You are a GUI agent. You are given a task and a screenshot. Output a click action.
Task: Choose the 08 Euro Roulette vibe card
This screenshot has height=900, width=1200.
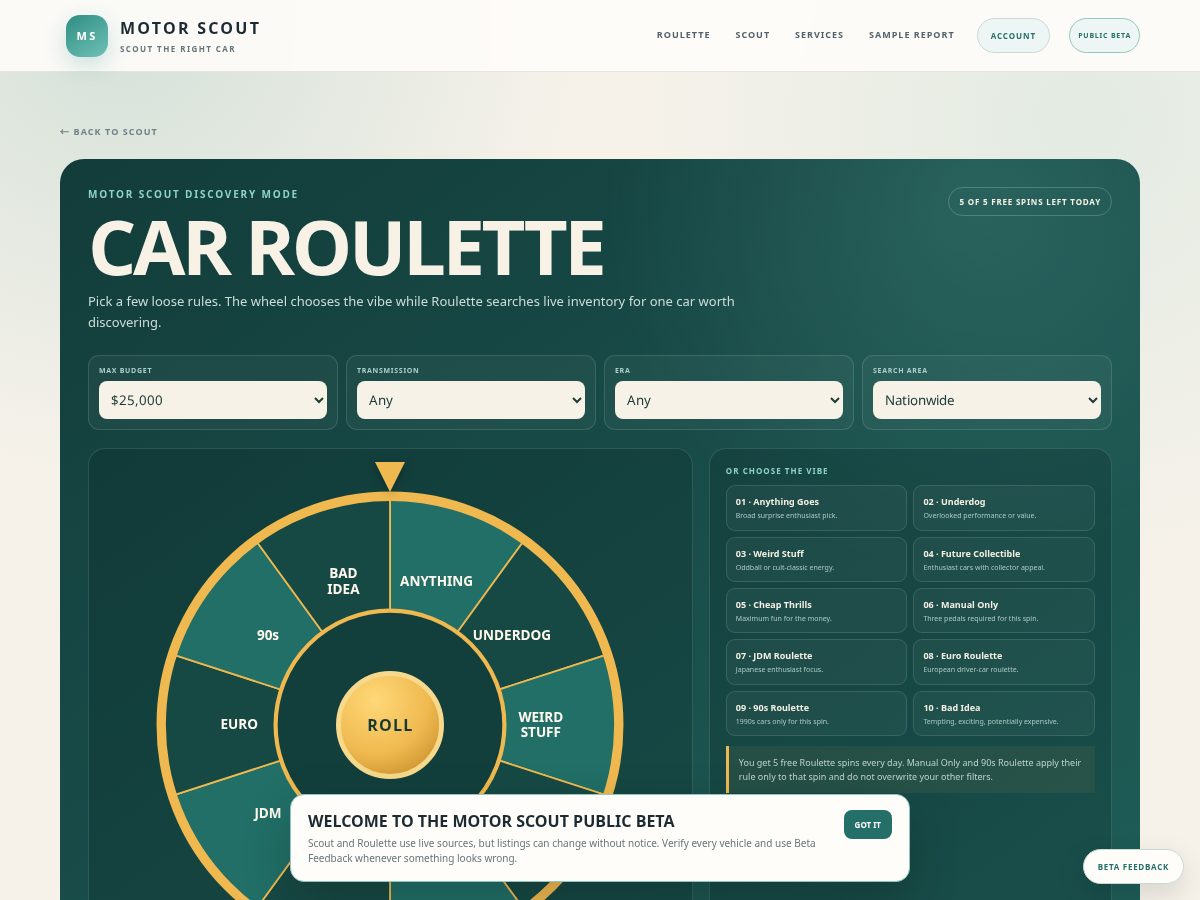click(x=1004, y=662)
